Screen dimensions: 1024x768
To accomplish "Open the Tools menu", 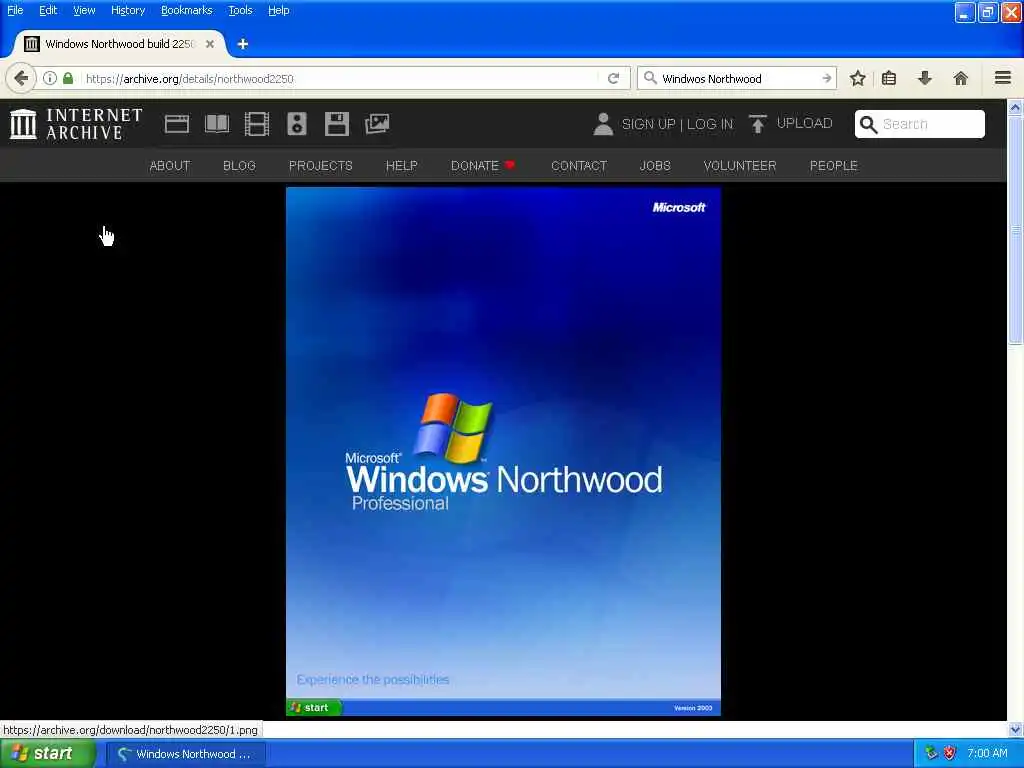I will tap(240, 10).
